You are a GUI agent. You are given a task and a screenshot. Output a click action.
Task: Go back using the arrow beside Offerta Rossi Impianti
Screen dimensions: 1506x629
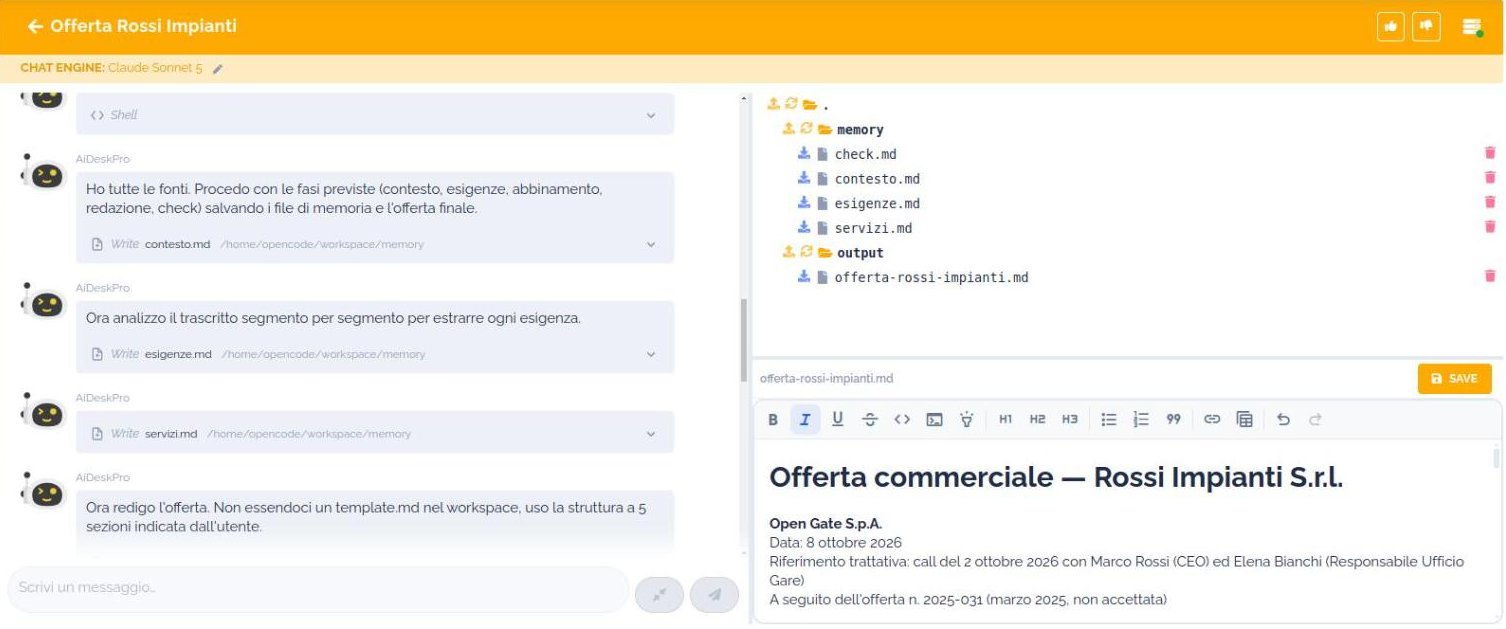click(x=35, y=26)
